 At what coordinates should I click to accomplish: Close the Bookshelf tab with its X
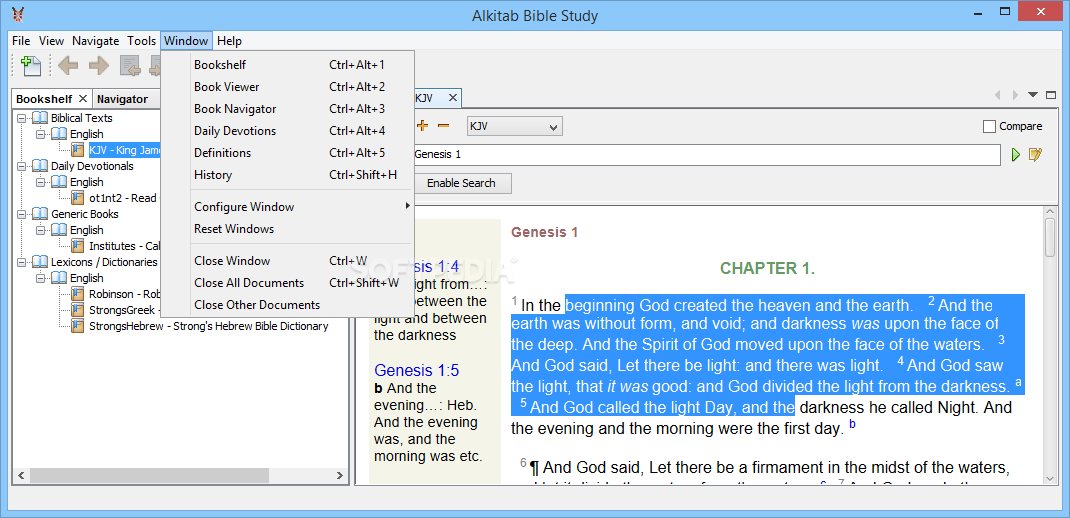click(x=83, y=99)
